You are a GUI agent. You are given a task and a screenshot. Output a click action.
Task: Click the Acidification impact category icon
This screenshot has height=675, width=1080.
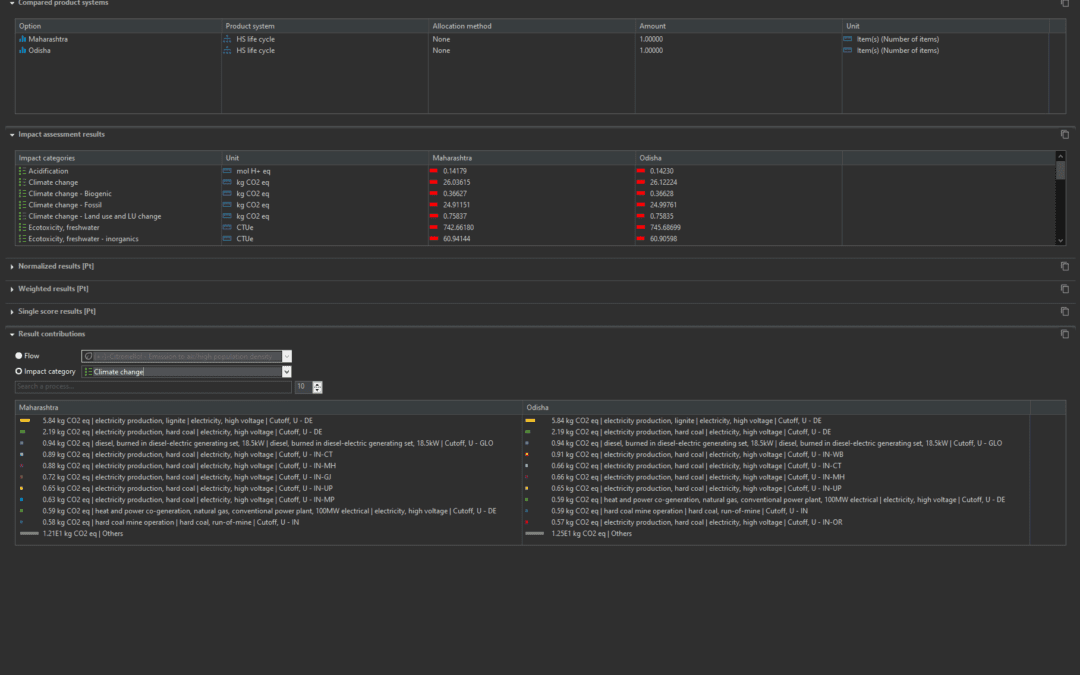coord(22,171)
